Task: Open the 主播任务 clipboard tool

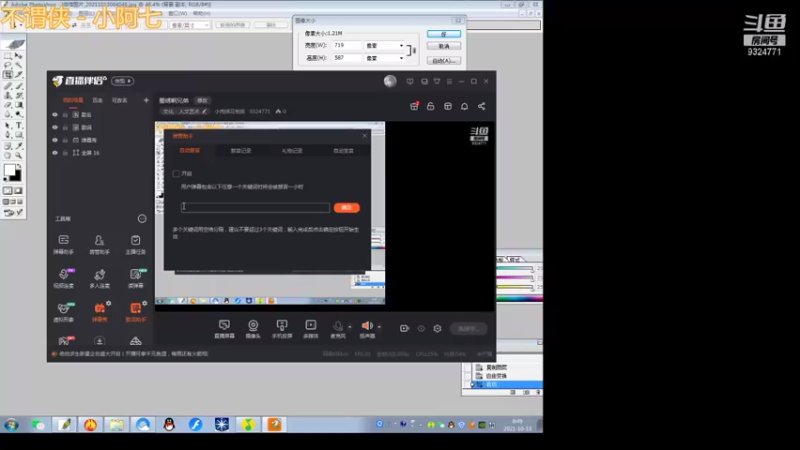Action: (x=135, y=244)
